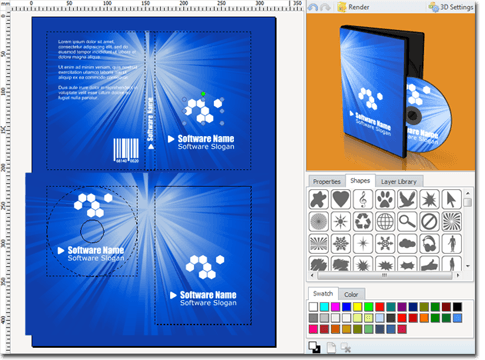
Task: Select the paw print shape
Action: pyautogui.click(x=385, y=199)
